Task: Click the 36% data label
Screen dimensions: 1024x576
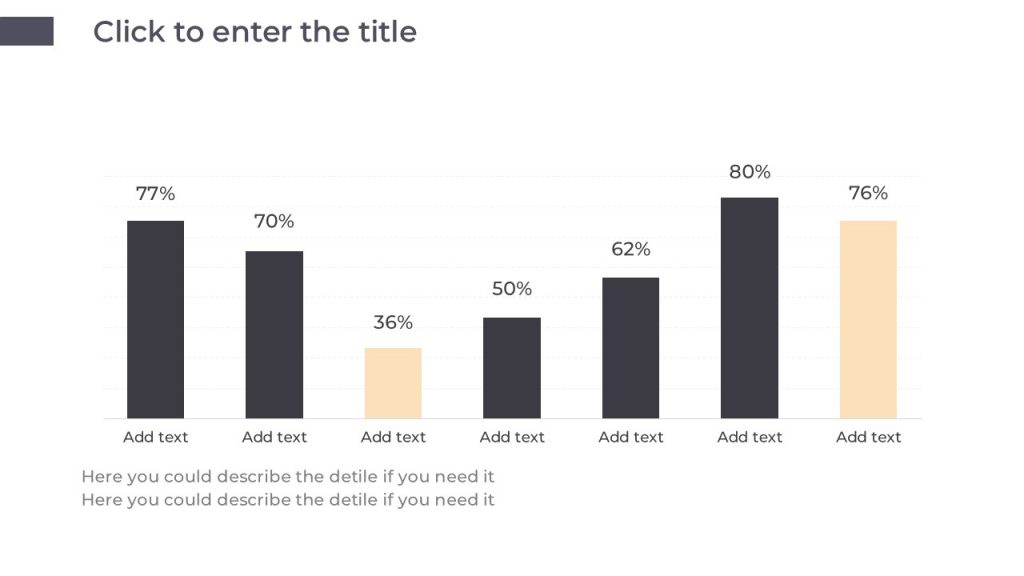Action: [393, 323]
